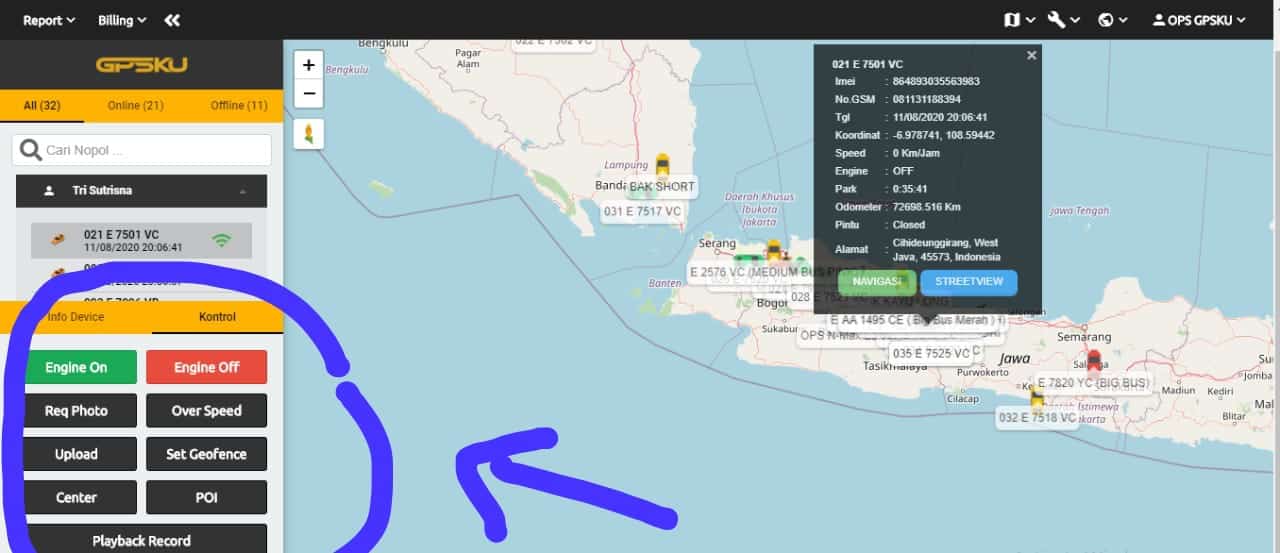
Task: Click the map zoom out minus button
Action: [308, 94]
